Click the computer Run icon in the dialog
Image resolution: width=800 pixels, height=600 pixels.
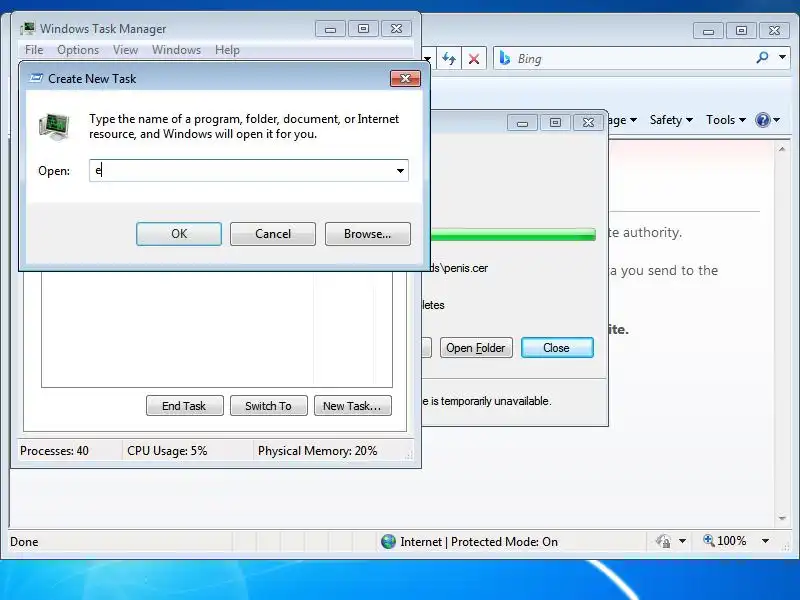click(x=54, y=127)
